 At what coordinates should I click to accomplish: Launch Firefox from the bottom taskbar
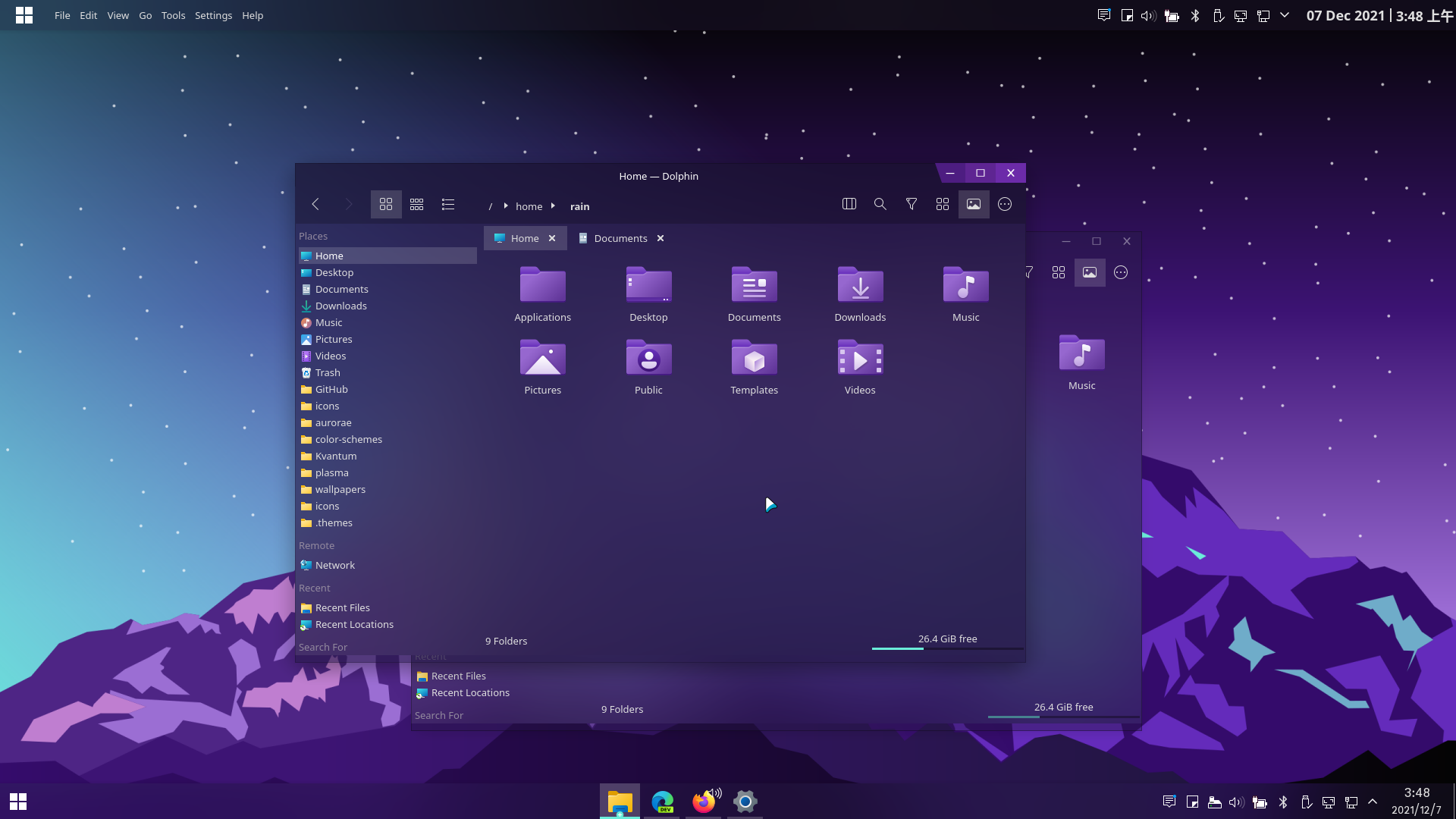tap(704, 801)
